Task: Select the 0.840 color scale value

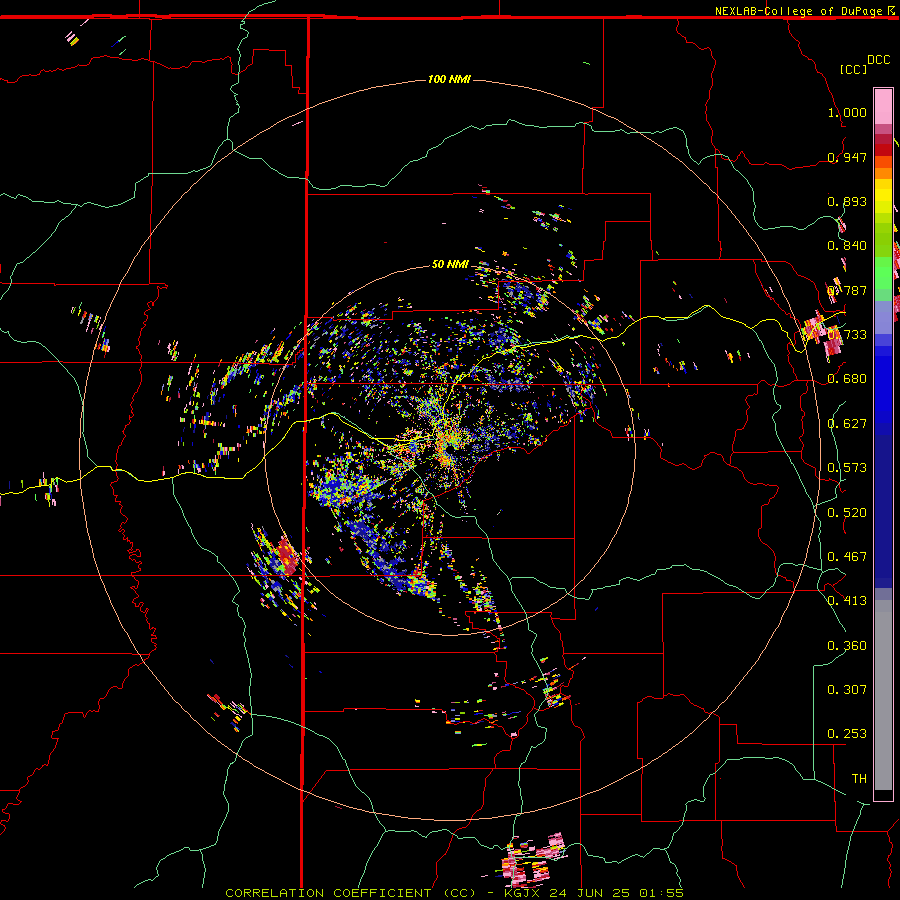Action: (x=847, y=246)
